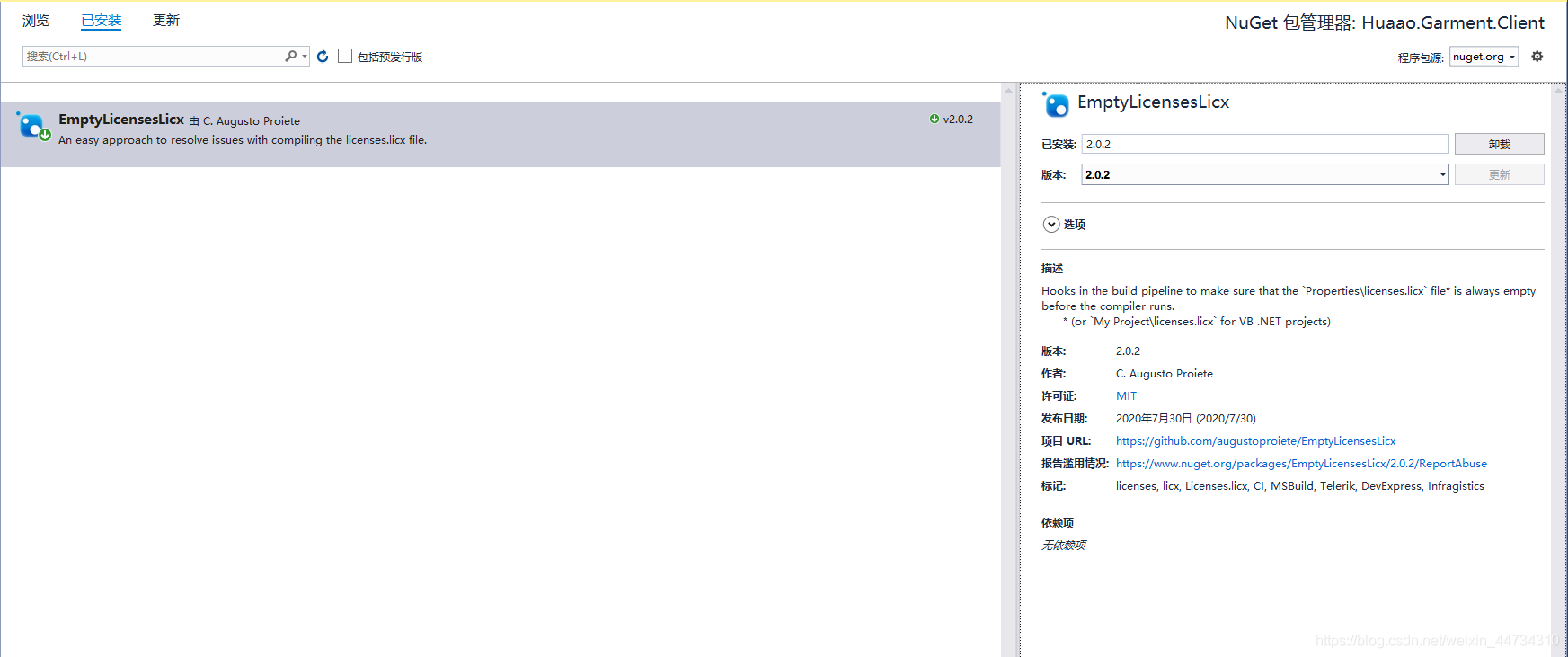Click the 已安装 version field

(x=1264, y=144)
